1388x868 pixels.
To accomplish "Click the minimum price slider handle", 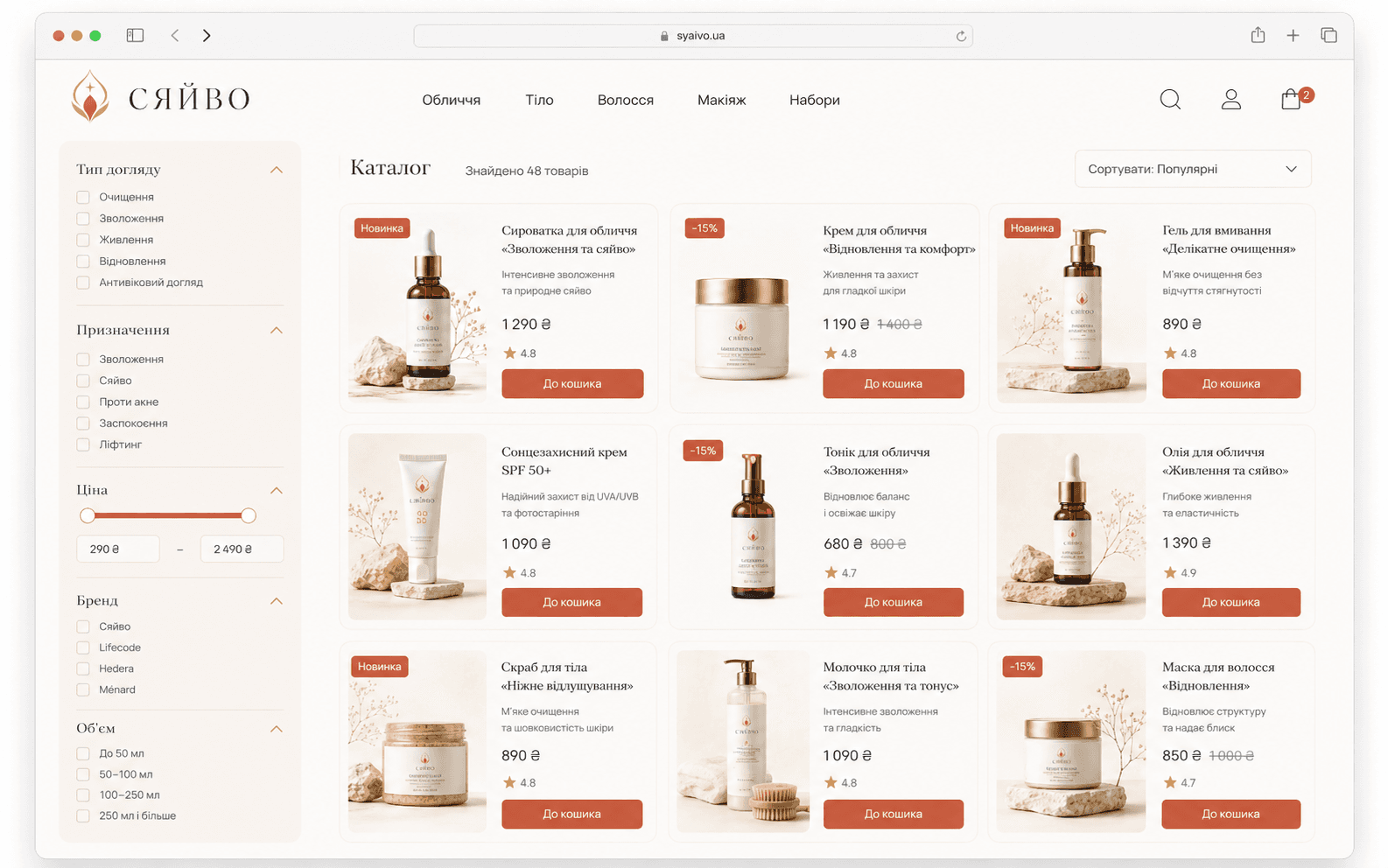I will point(88,515).
